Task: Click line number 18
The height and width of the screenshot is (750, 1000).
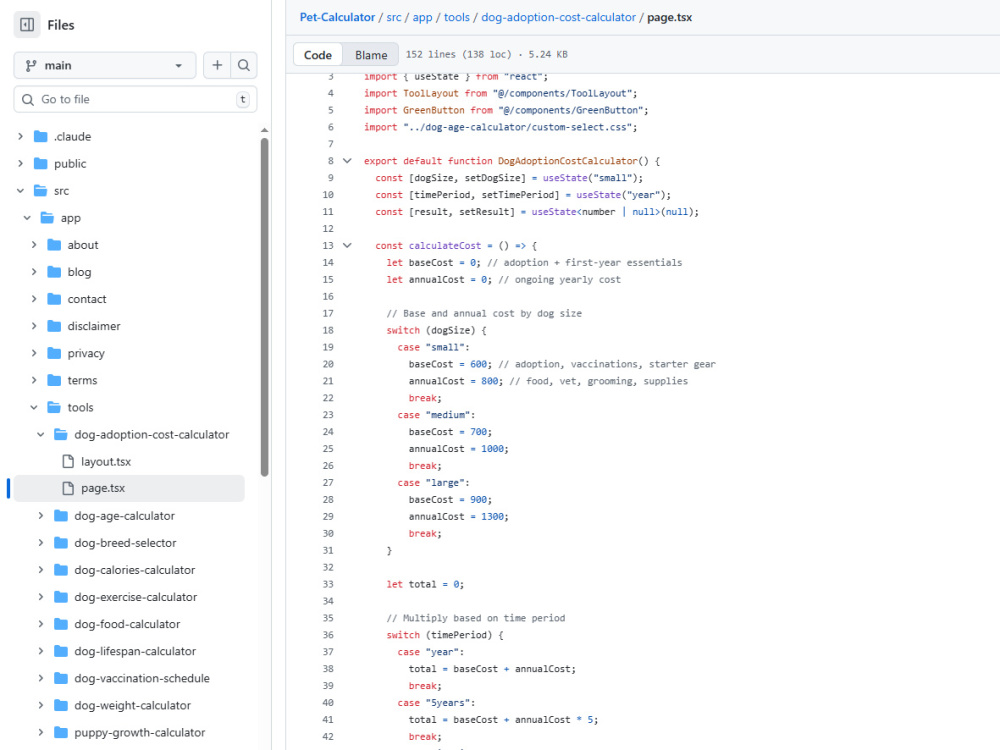Action: point(328,330)
